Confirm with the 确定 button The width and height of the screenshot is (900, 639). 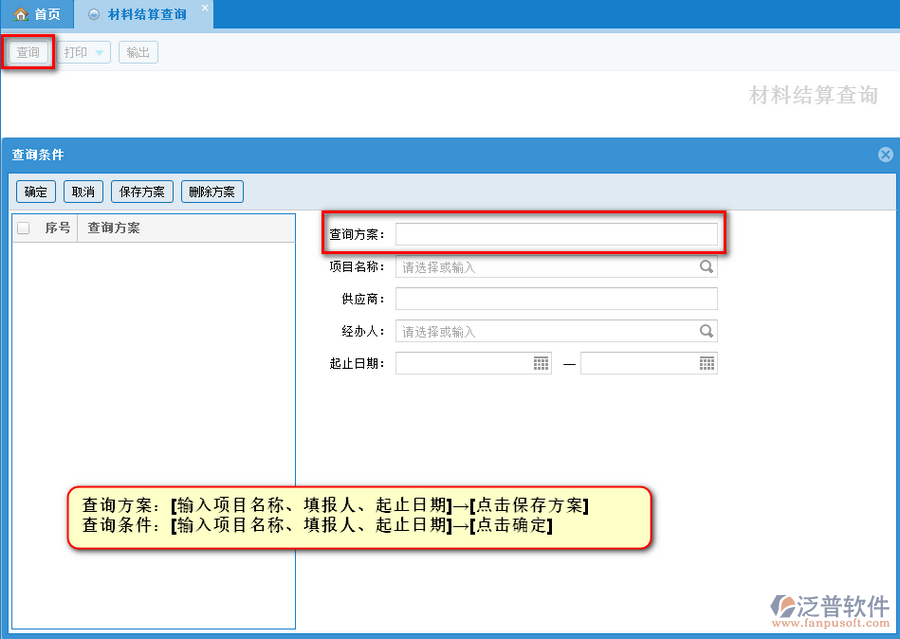tap(36, 192)
